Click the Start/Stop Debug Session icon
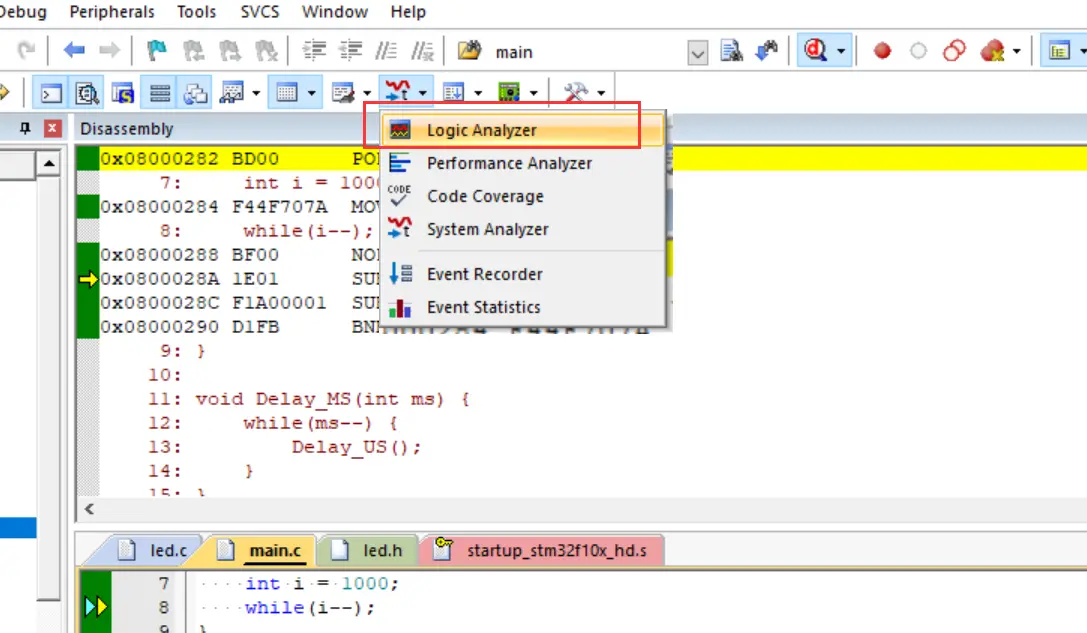This screenshot has width=1087, height=633. (814, 51)
